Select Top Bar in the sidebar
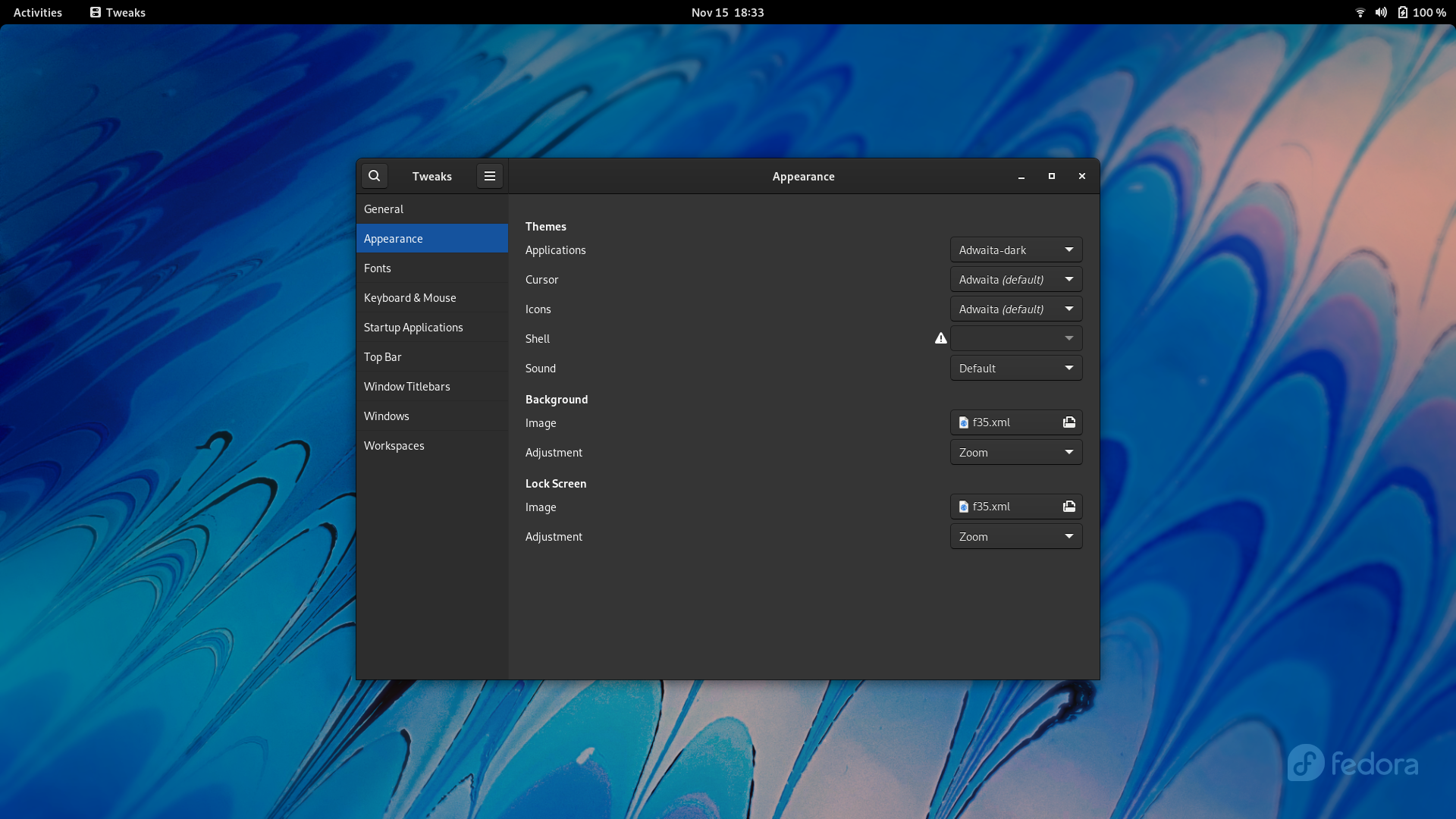Image resolution: width=1456 pixels, height=819 pixels. coord(432,356)
